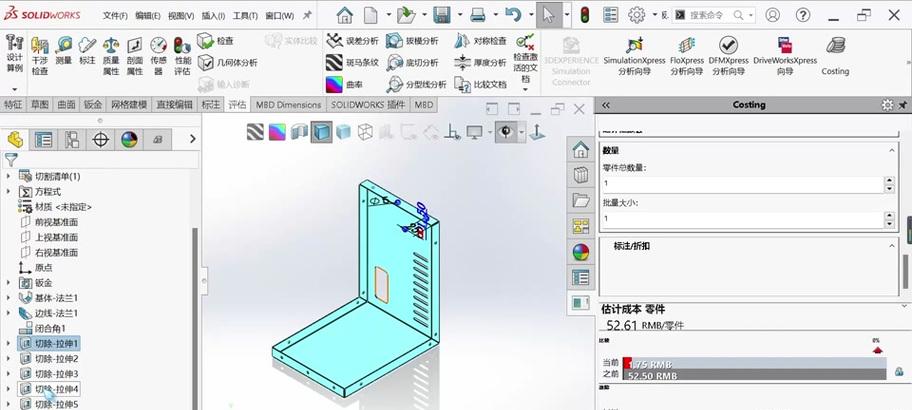Open Costing panel settings gear
Image resolution: width=912 pixels, height=410 pixels.
tap(887, 105)
